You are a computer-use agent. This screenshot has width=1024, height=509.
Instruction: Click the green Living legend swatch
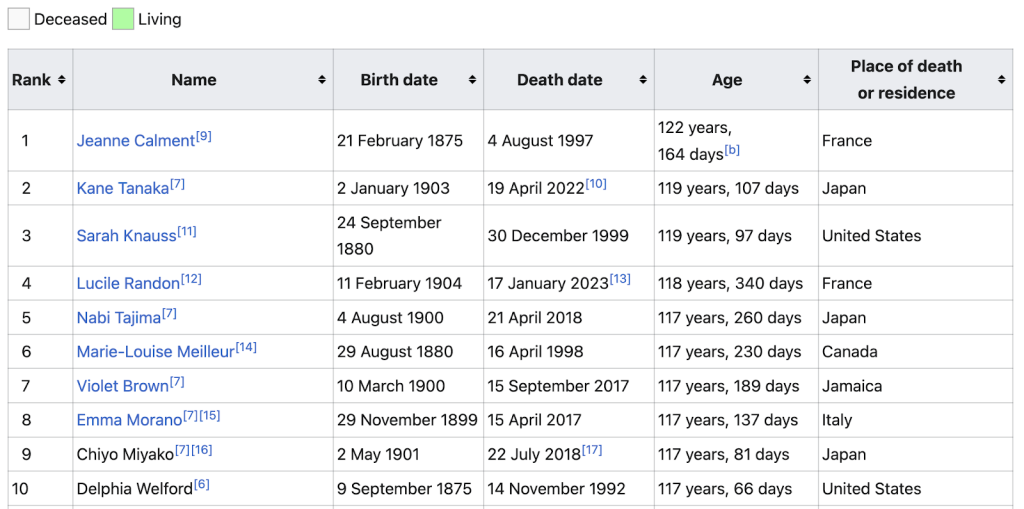point(123,19)
